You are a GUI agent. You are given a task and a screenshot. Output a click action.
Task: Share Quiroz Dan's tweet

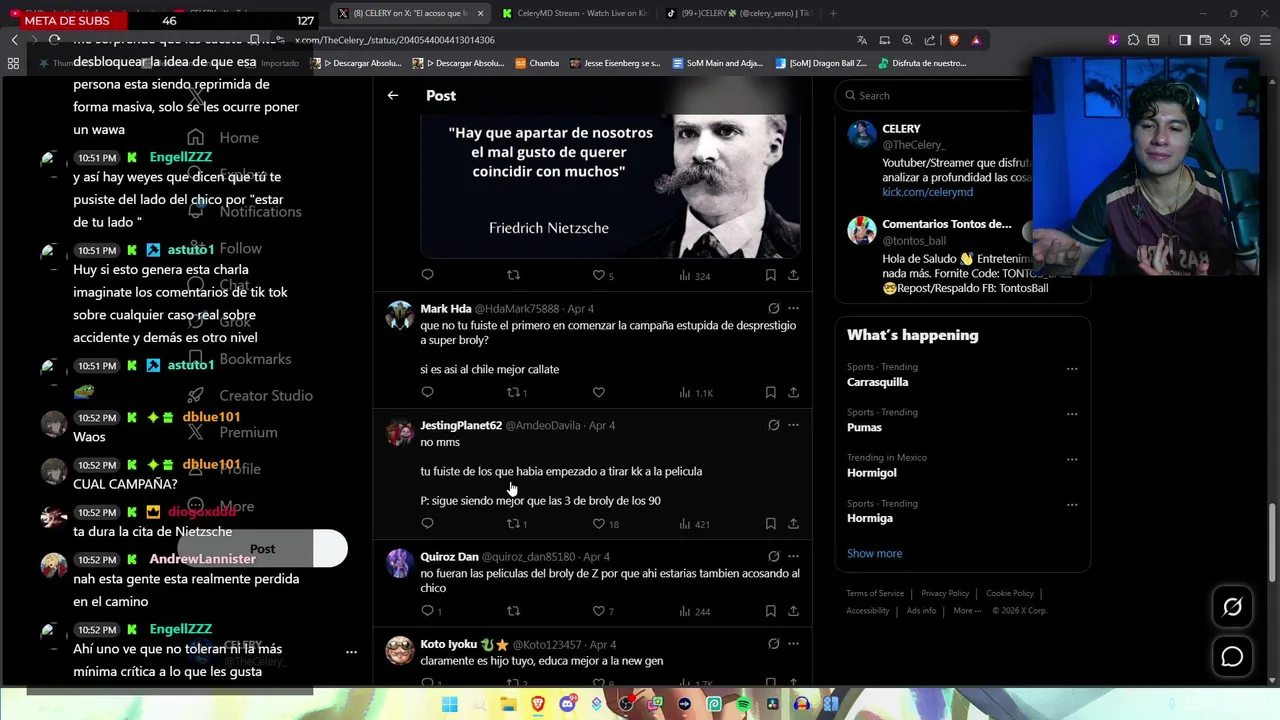pyautogui.click(x=793, y=611)
